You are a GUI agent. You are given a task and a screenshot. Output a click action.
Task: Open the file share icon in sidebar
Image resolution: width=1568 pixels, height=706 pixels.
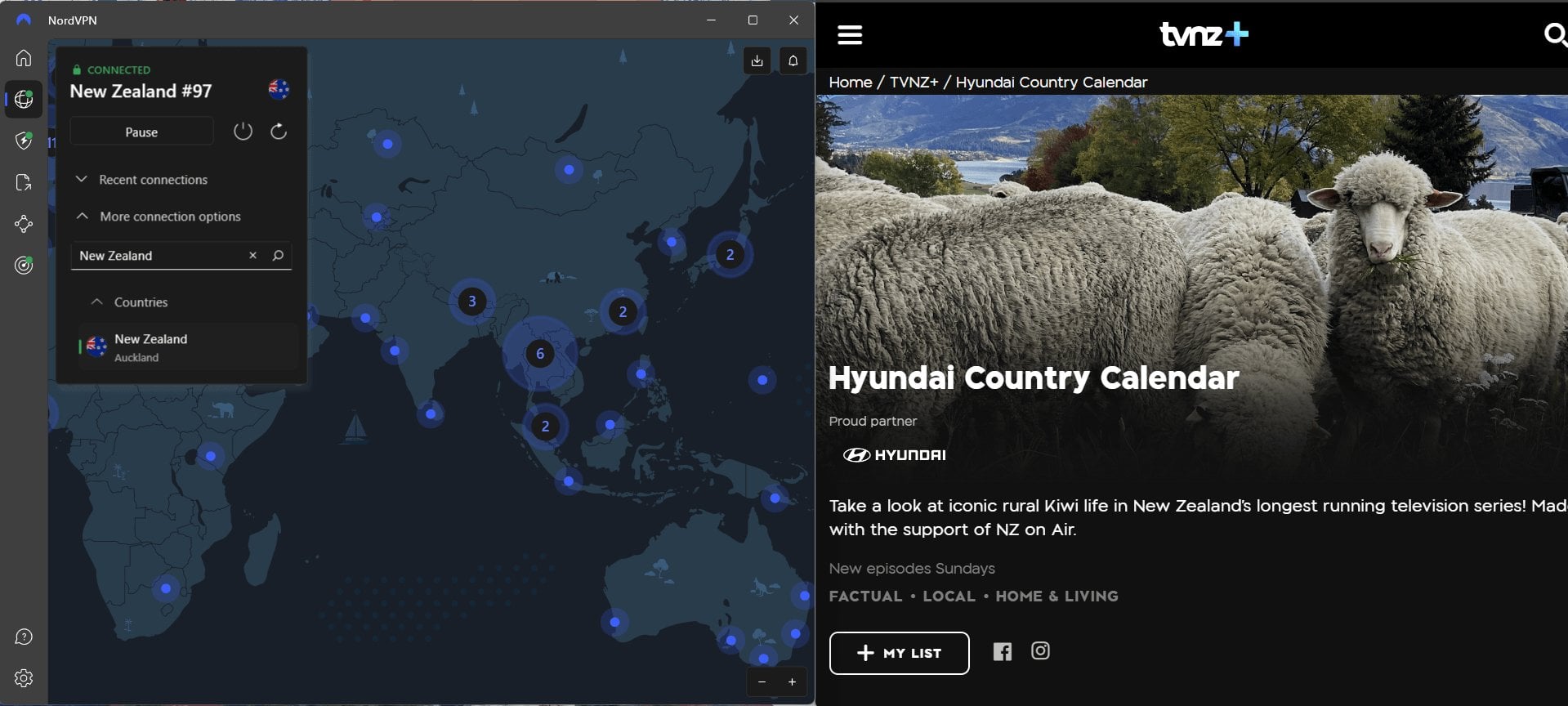click(x=24, y=182)
